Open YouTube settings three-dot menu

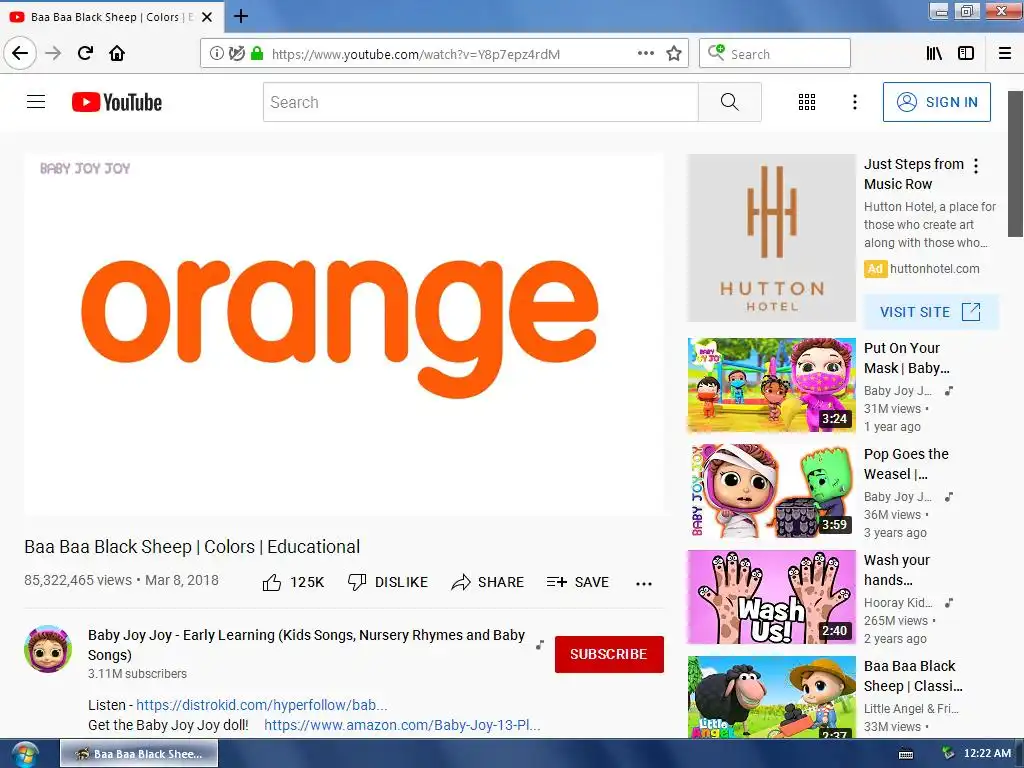click(855, 102)
